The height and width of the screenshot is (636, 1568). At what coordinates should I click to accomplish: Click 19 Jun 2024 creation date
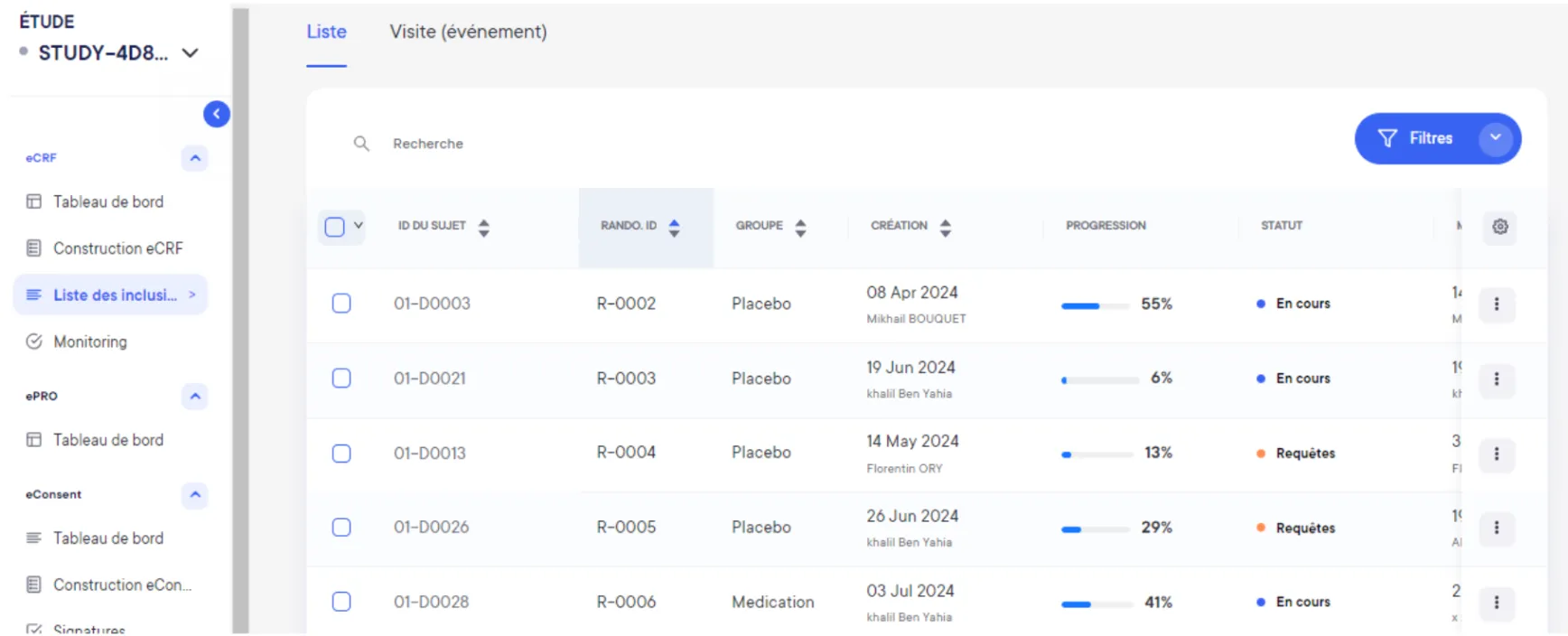[910, 368]
